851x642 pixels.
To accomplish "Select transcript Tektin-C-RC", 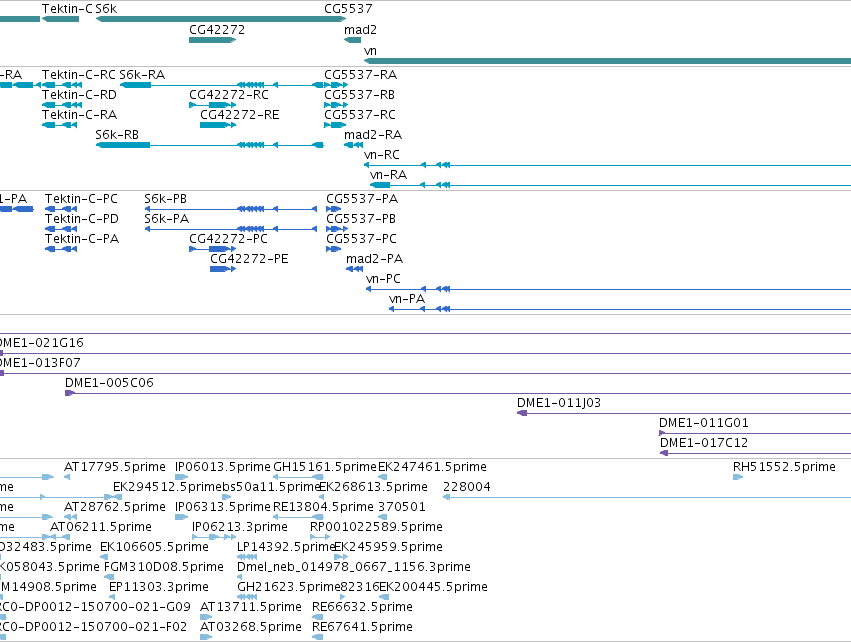I will (62, 85).
